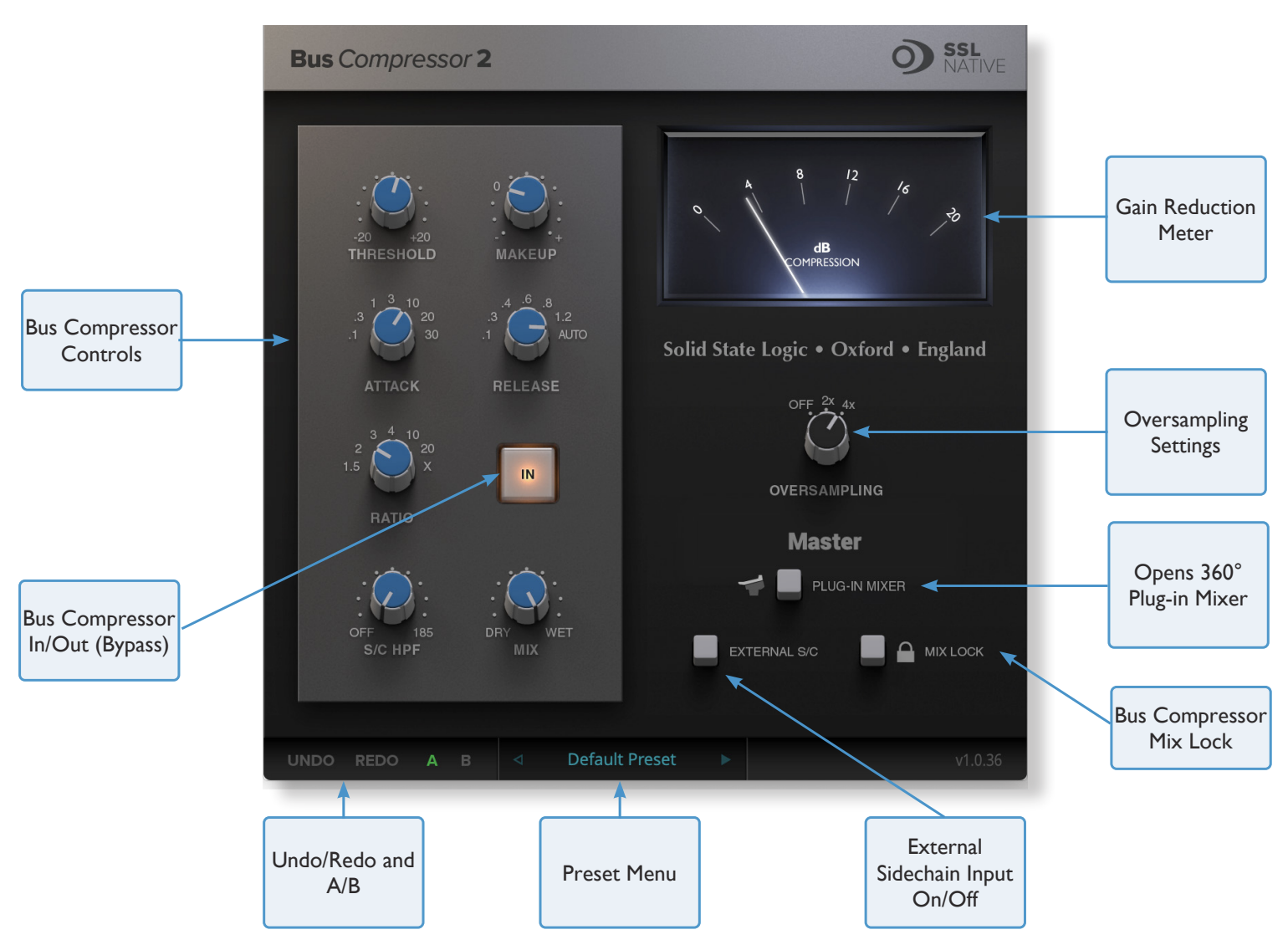The image size is (1288, 945).
Task: Click the REDO button
Action: click(x=376, y=760)
